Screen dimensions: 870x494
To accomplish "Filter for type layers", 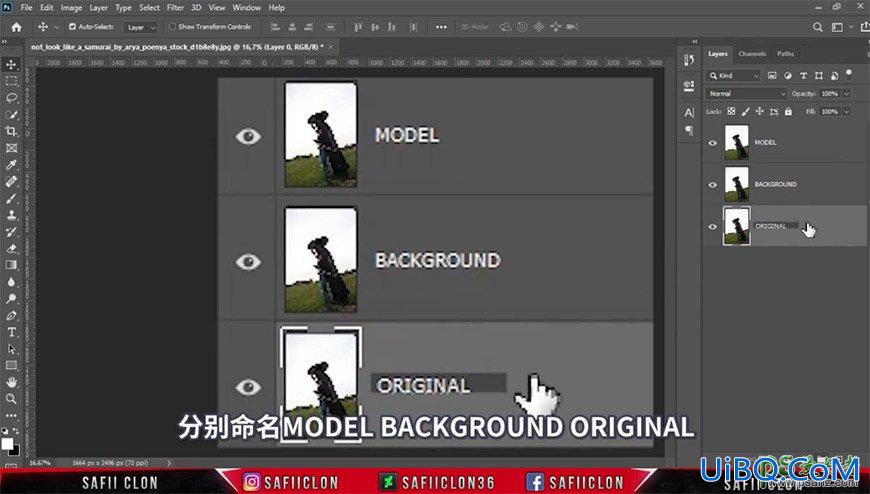I will (x=803, y=75).
